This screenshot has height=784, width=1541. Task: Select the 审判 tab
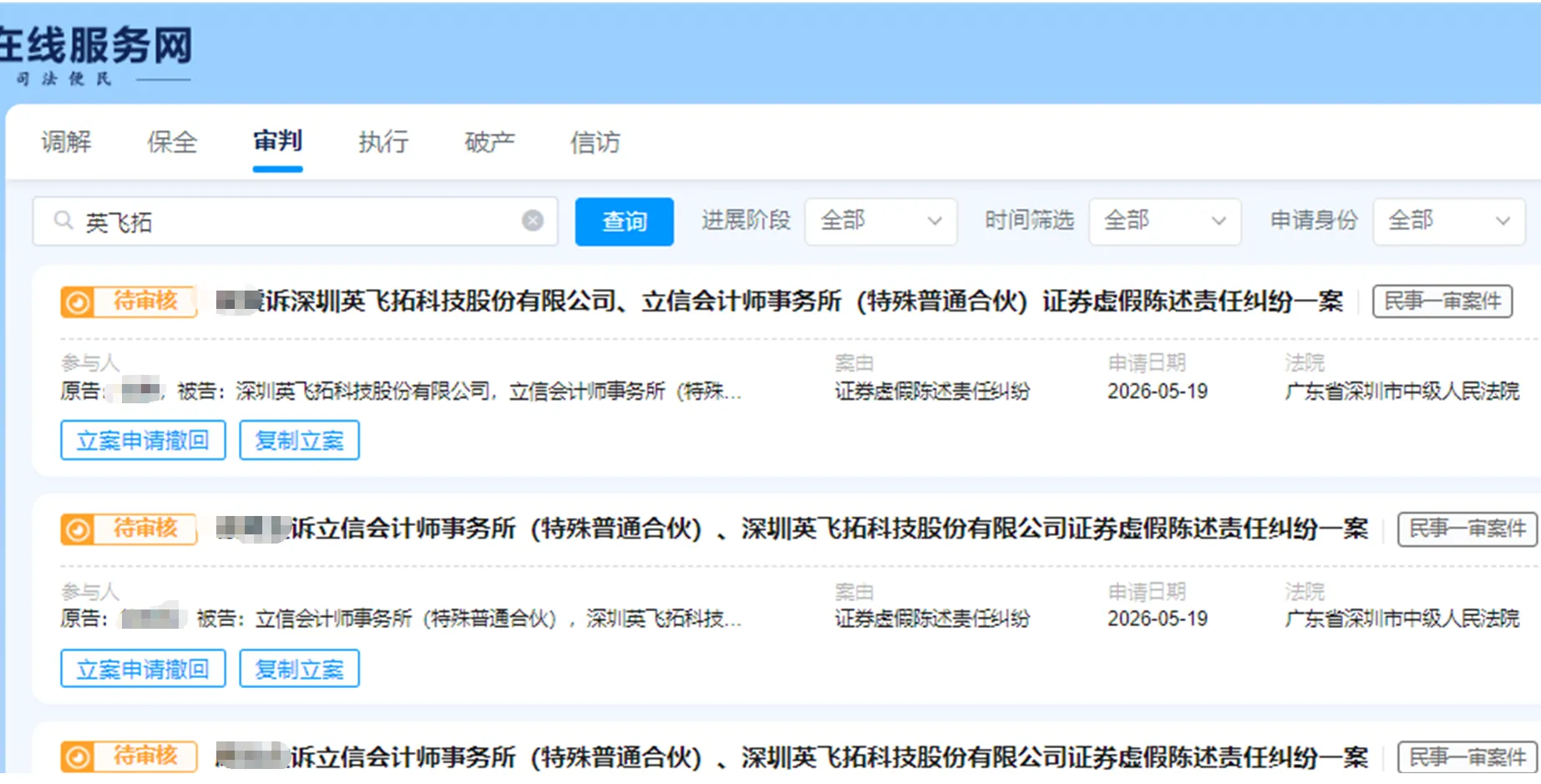(x=277, y=140)
